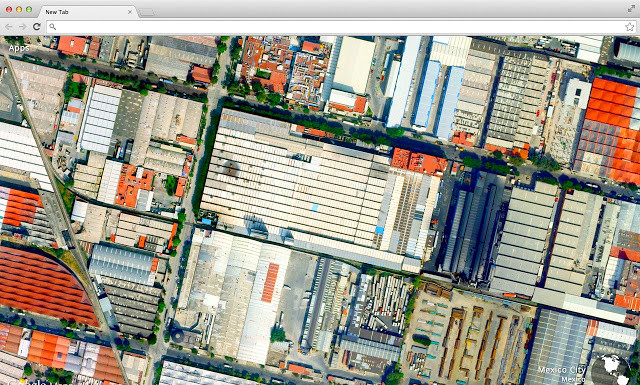Screen dimensions: 640x385
Task: Close the browser window with the red button
Action: 9,9
